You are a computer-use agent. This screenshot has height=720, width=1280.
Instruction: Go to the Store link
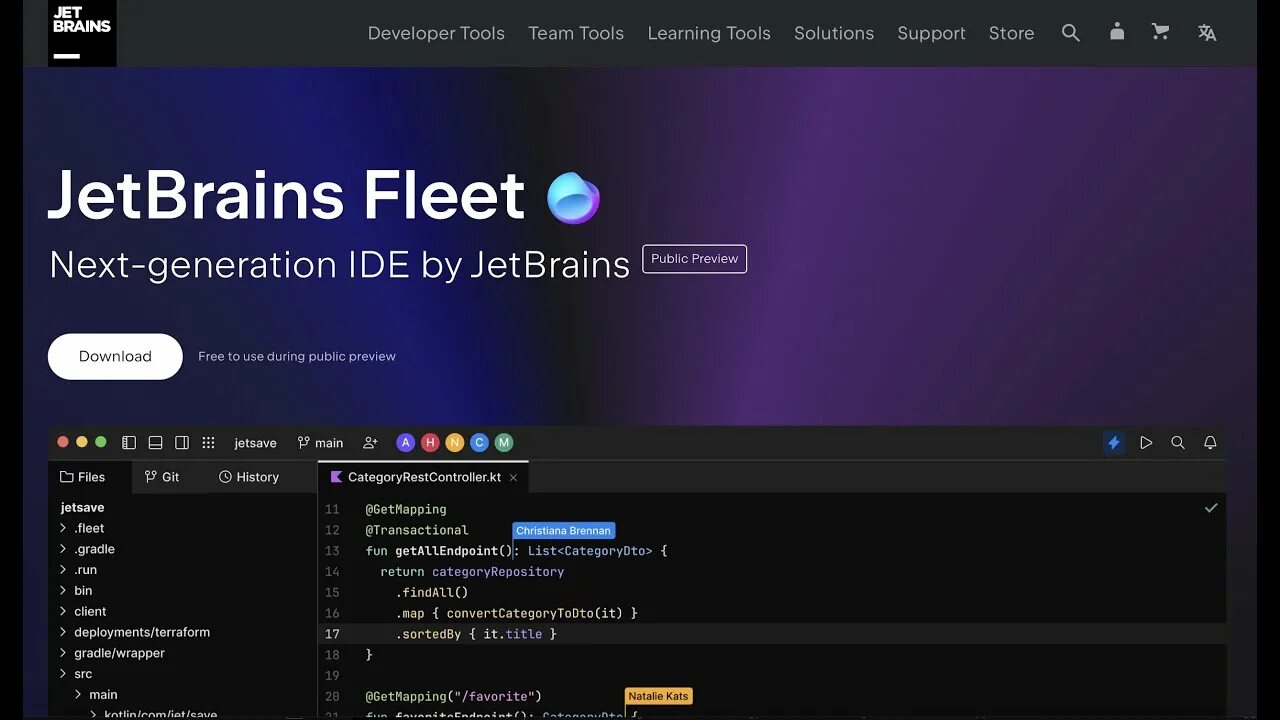[x=1011, y=33]
